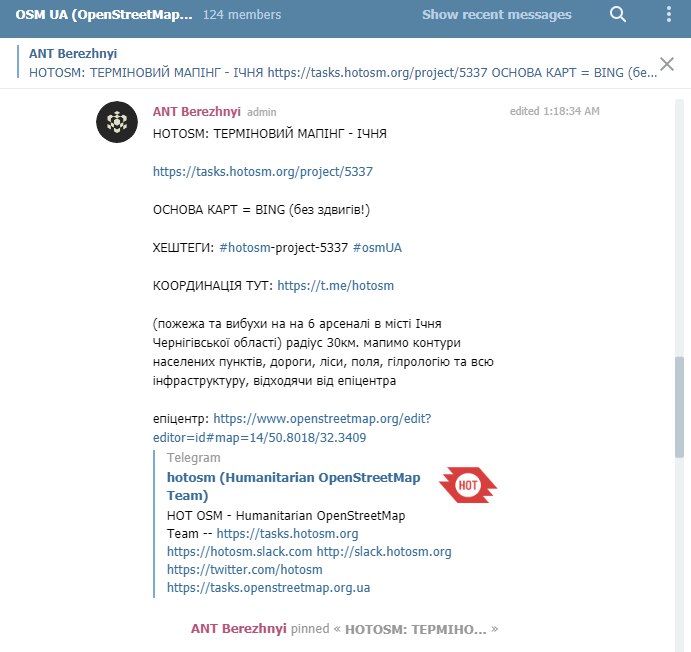This screenshot has height=652, width=691.
Task: Open the tasks.hotosm.org/project/5337 link
Action: (x=263, y=171)
